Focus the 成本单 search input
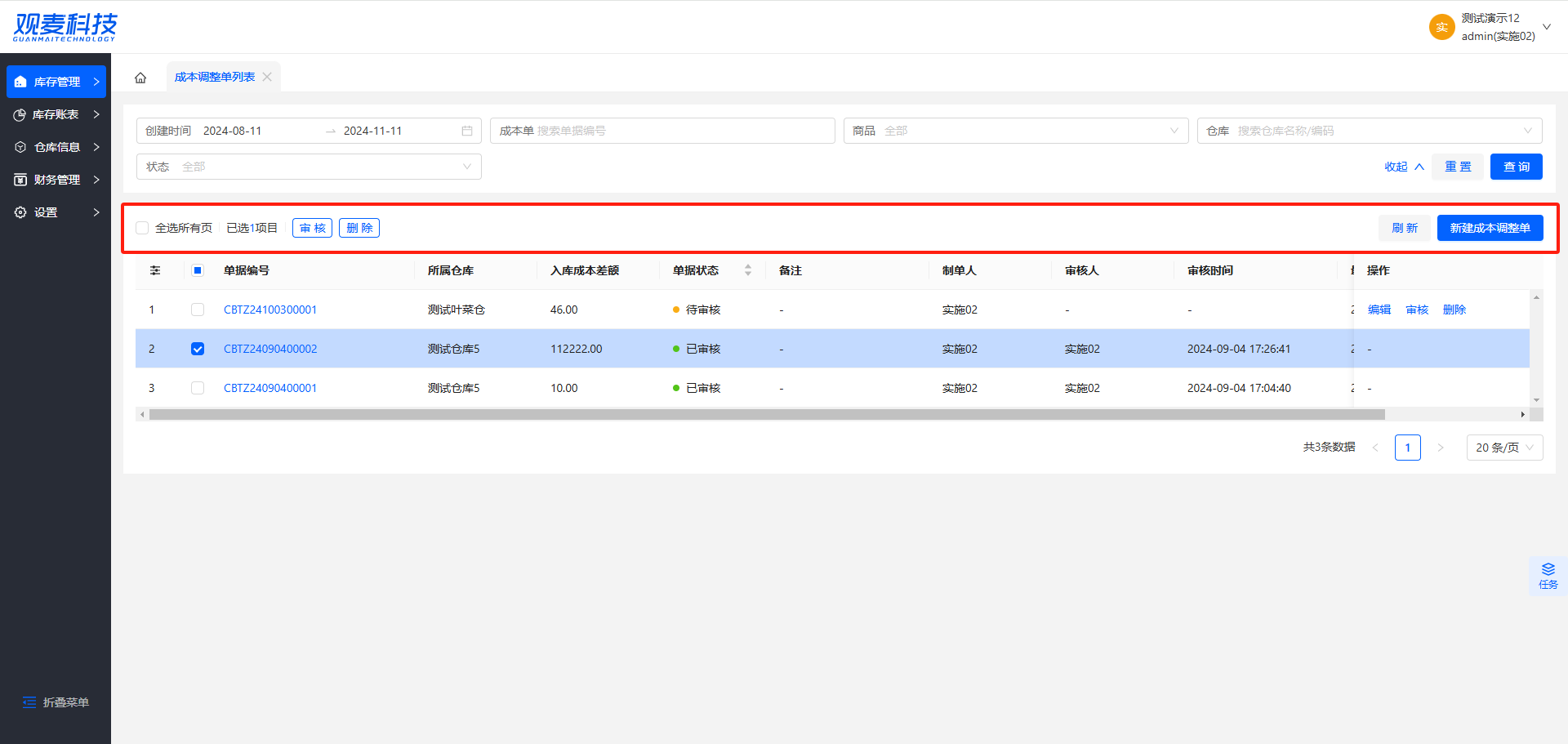This screenshot has height=744, width=1568. [662, 131]
